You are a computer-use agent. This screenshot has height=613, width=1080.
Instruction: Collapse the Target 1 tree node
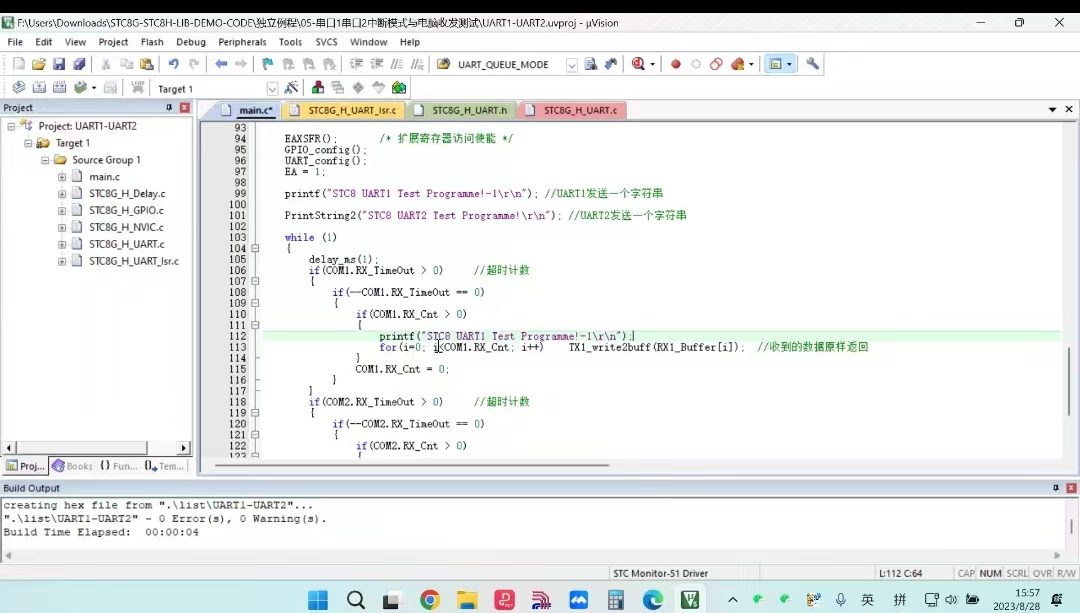(28, 143)
